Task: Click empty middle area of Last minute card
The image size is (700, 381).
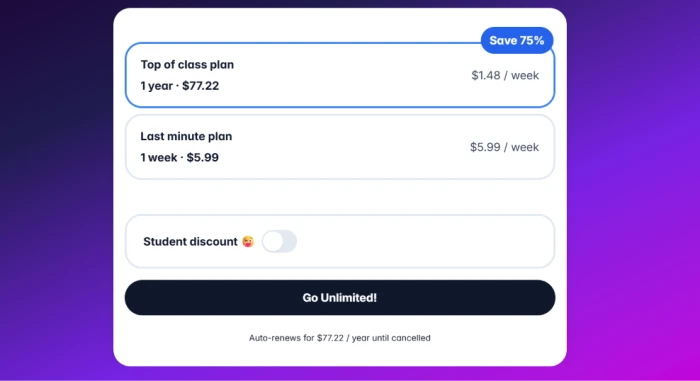Action: (x=348, y=147)
